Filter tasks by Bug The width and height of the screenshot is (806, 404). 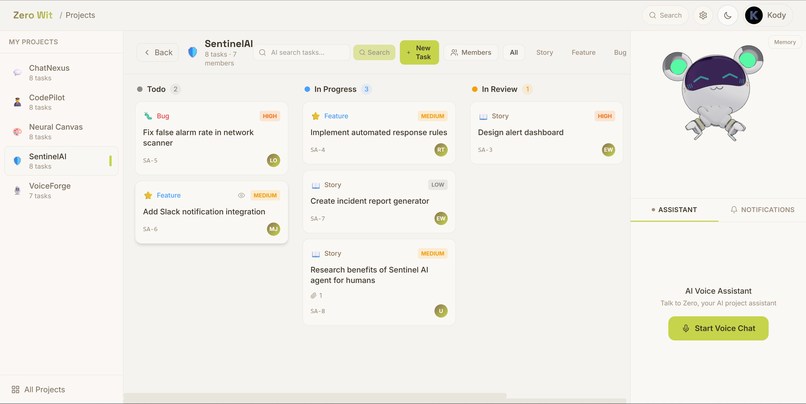620,52
